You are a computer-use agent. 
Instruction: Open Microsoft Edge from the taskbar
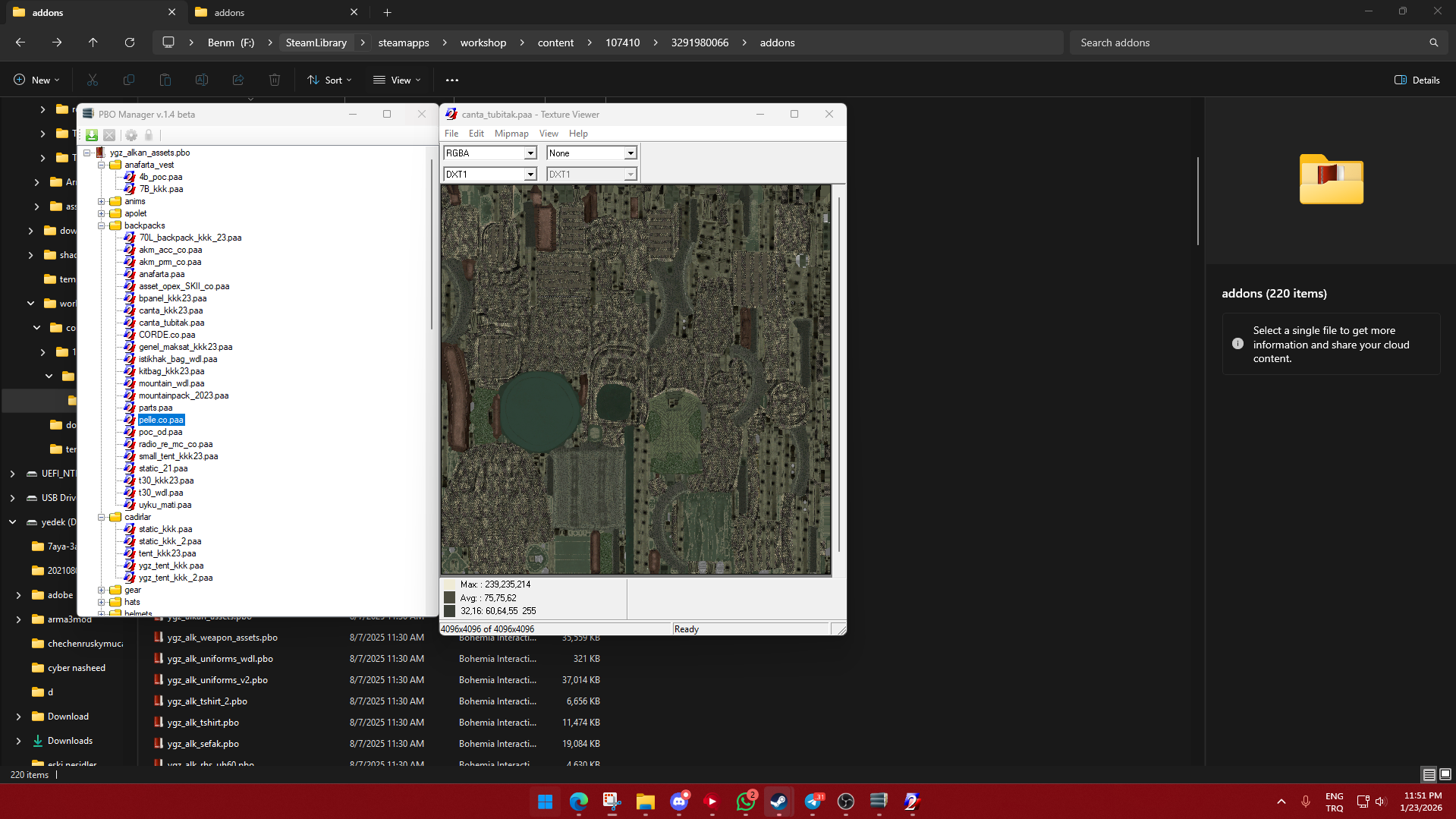tap(578, 802)
